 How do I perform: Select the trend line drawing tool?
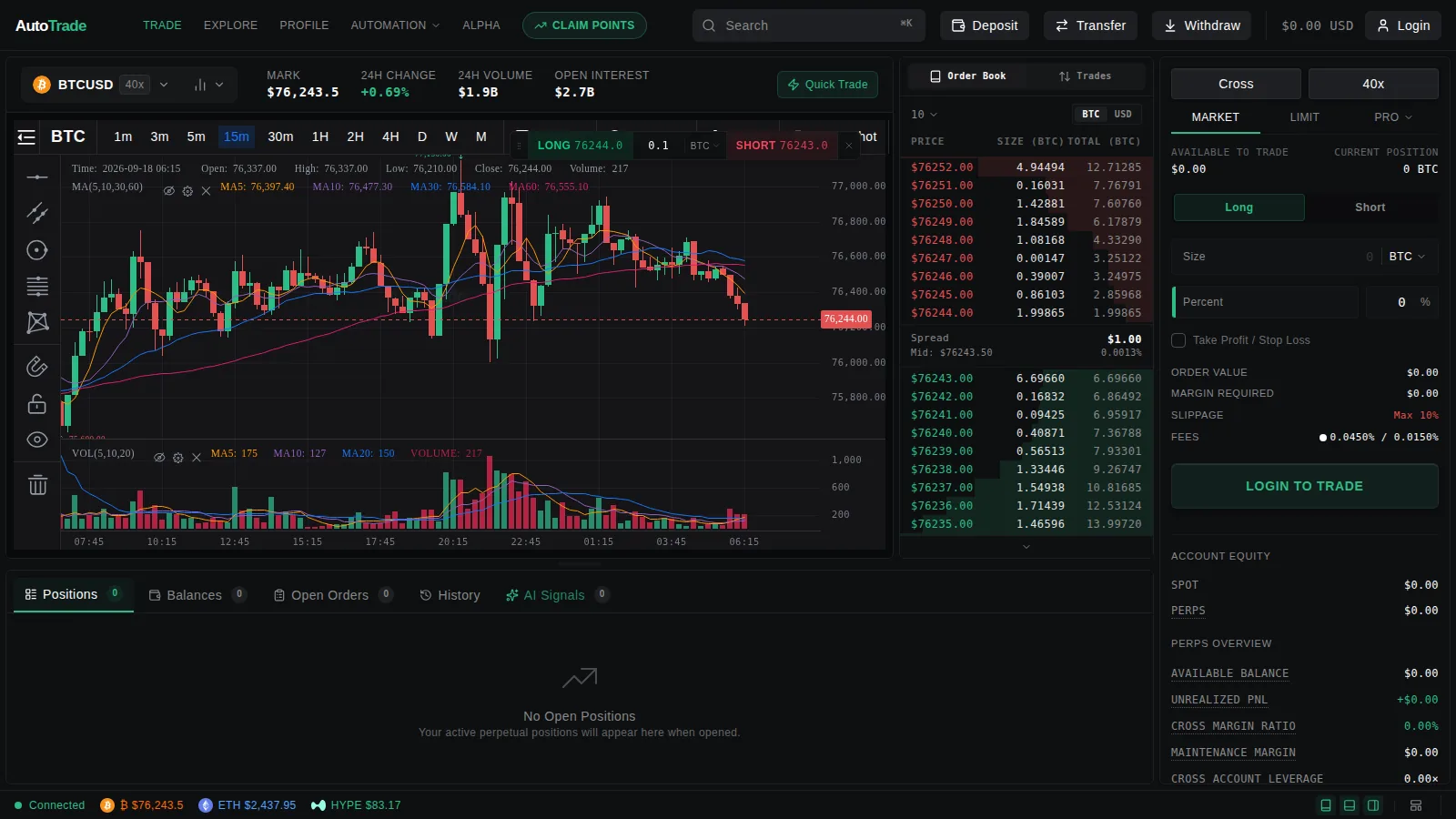[37, 213]
